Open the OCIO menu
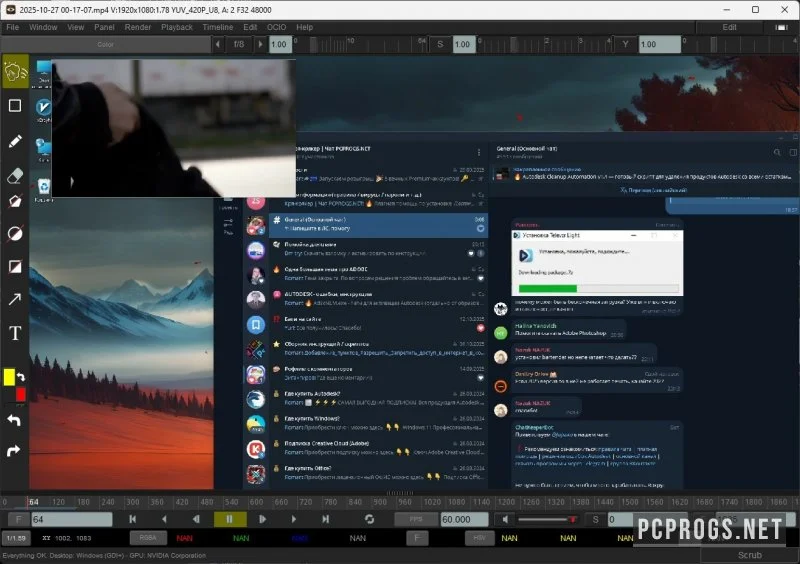The height and width of the screenshot is (564, 800). coord(277,27)
